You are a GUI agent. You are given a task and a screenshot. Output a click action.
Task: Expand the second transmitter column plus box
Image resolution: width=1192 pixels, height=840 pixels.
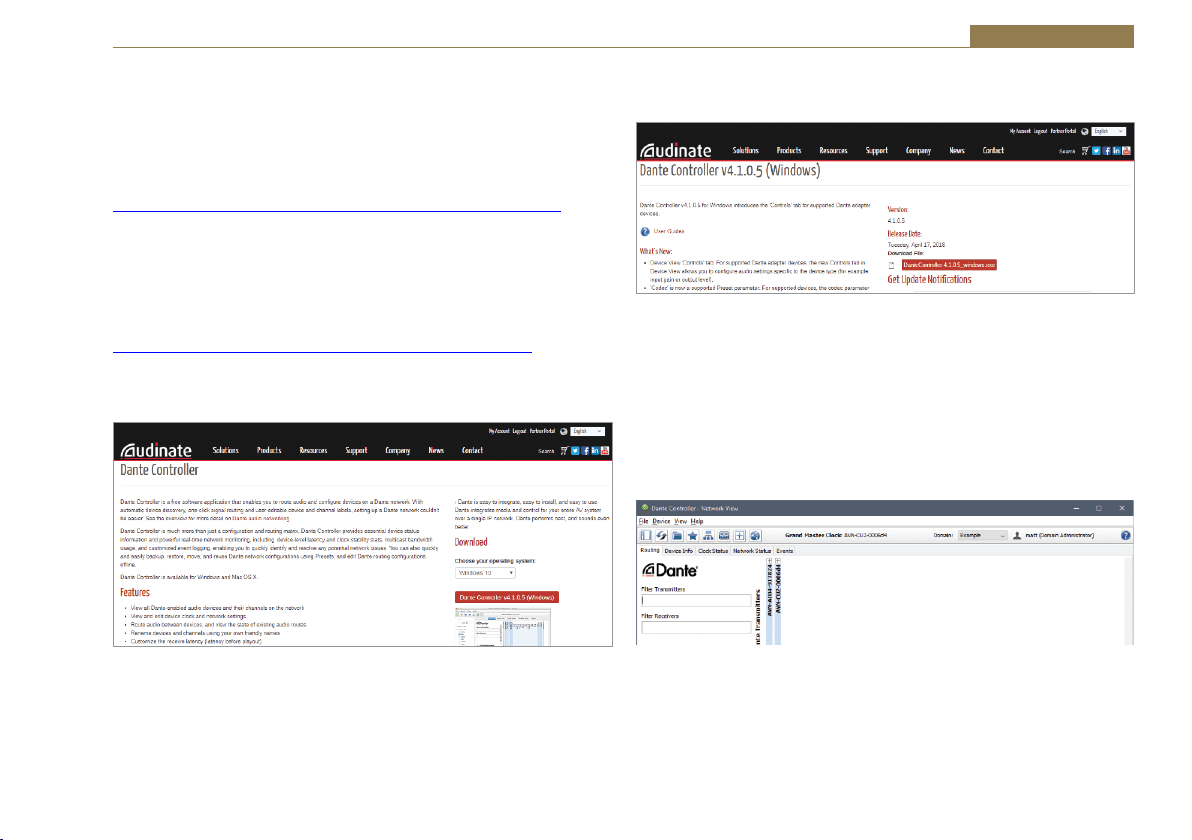tap(778, 561)
